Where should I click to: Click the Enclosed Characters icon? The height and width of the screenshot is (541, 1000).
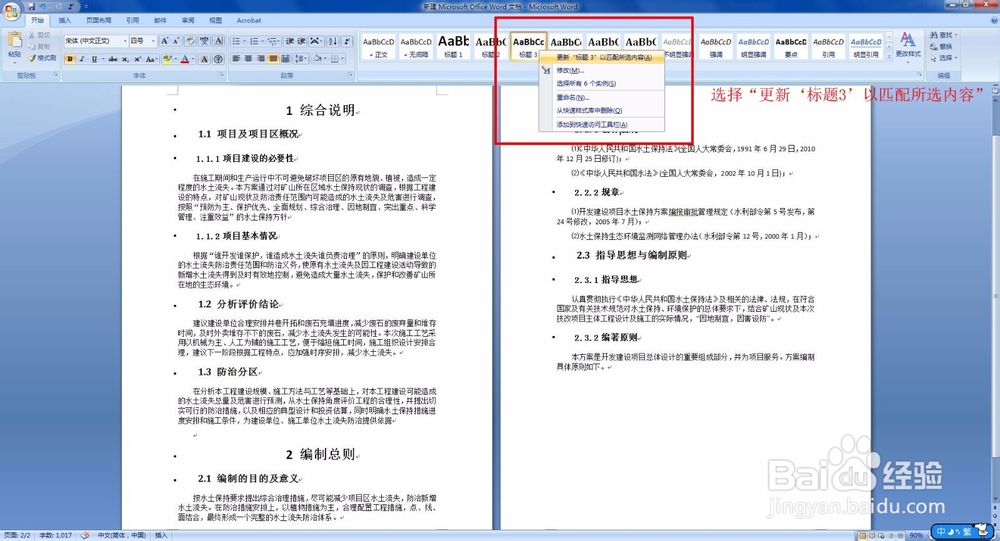(x=218, y=59)
